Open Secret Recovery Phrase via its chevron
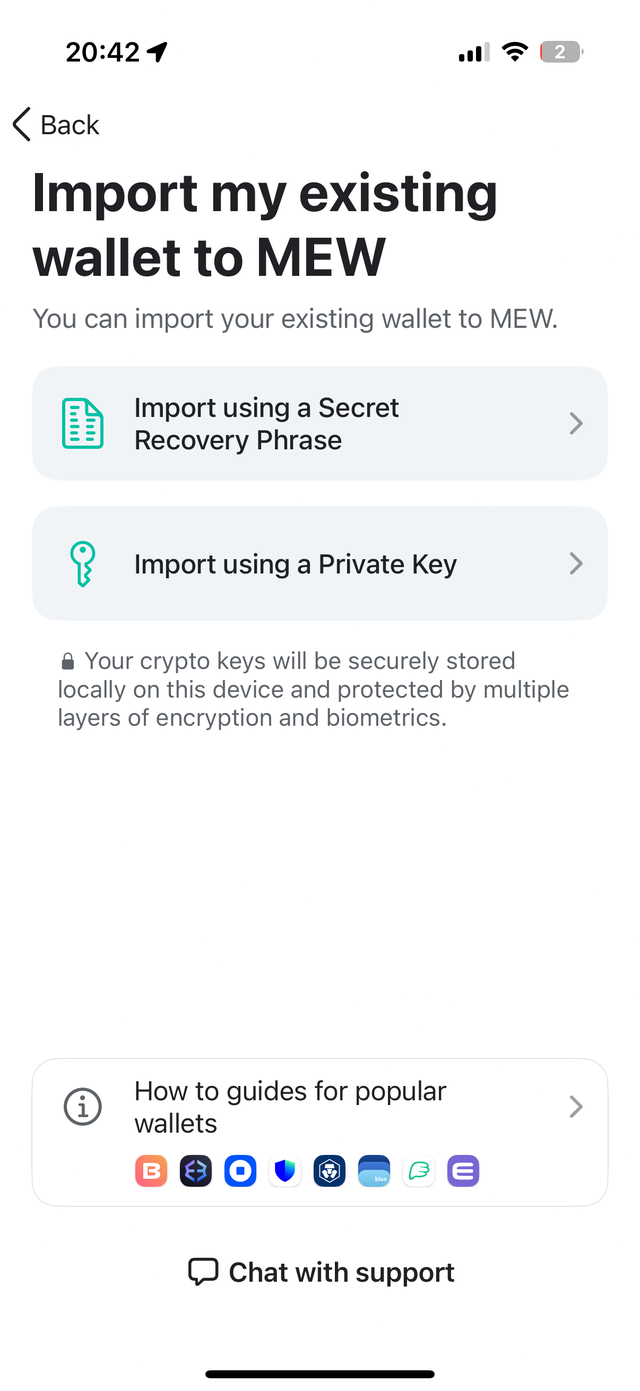 (576, 424)
